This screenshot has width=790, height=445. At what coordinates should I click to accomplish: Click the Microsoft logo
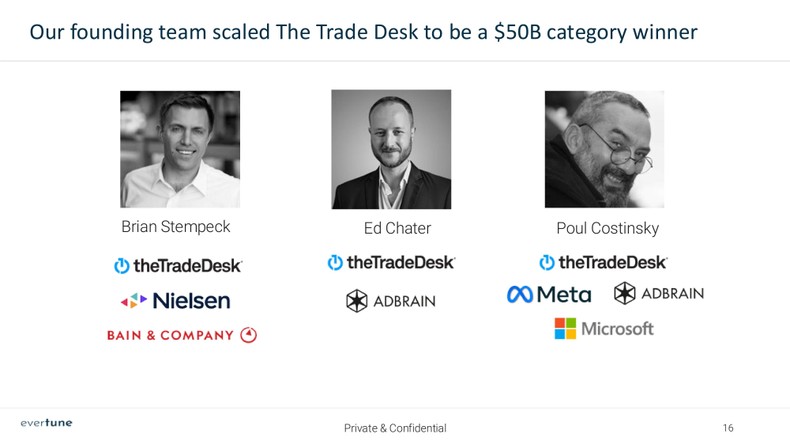point(604,328)
